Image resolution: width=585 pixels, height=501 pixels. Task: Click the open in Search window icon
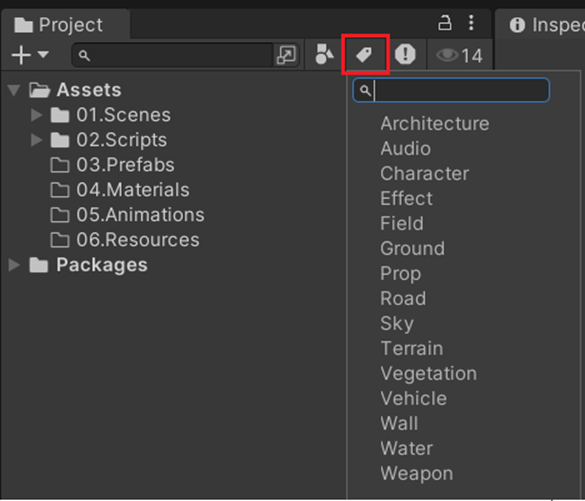(286, 55)
